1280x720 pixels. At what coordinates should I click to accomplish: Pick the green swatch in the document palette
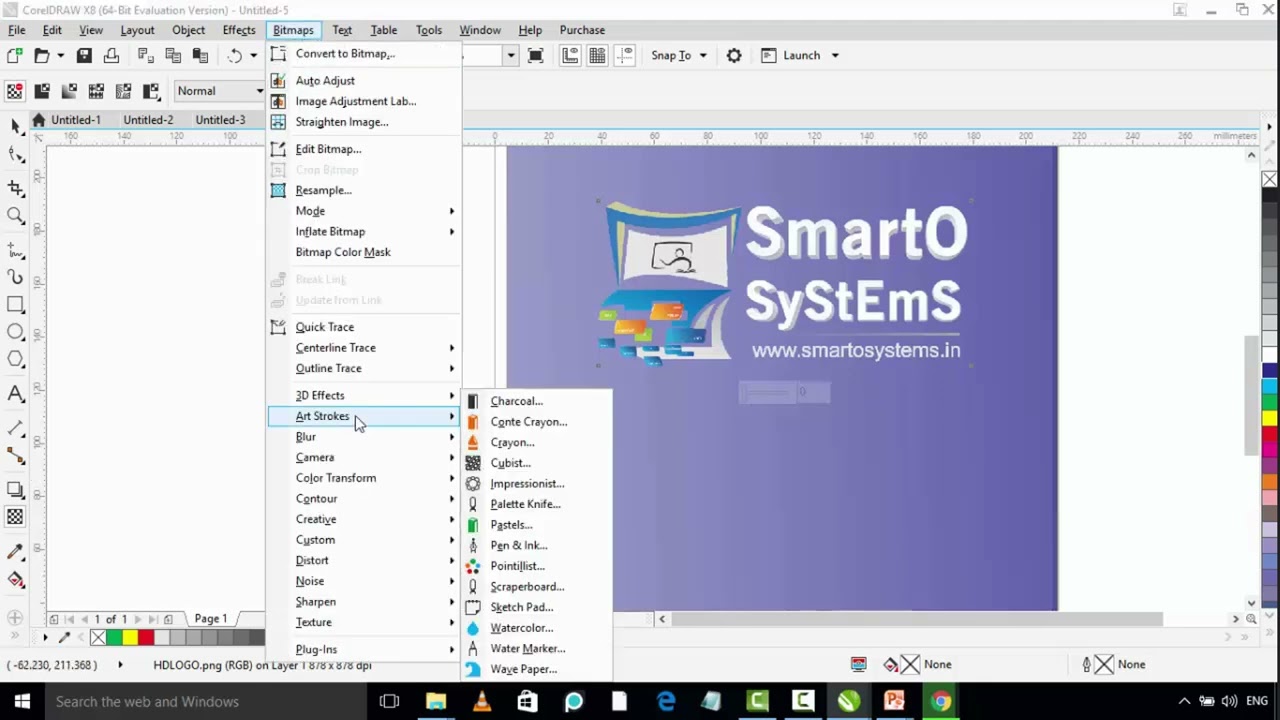point(114,637)
